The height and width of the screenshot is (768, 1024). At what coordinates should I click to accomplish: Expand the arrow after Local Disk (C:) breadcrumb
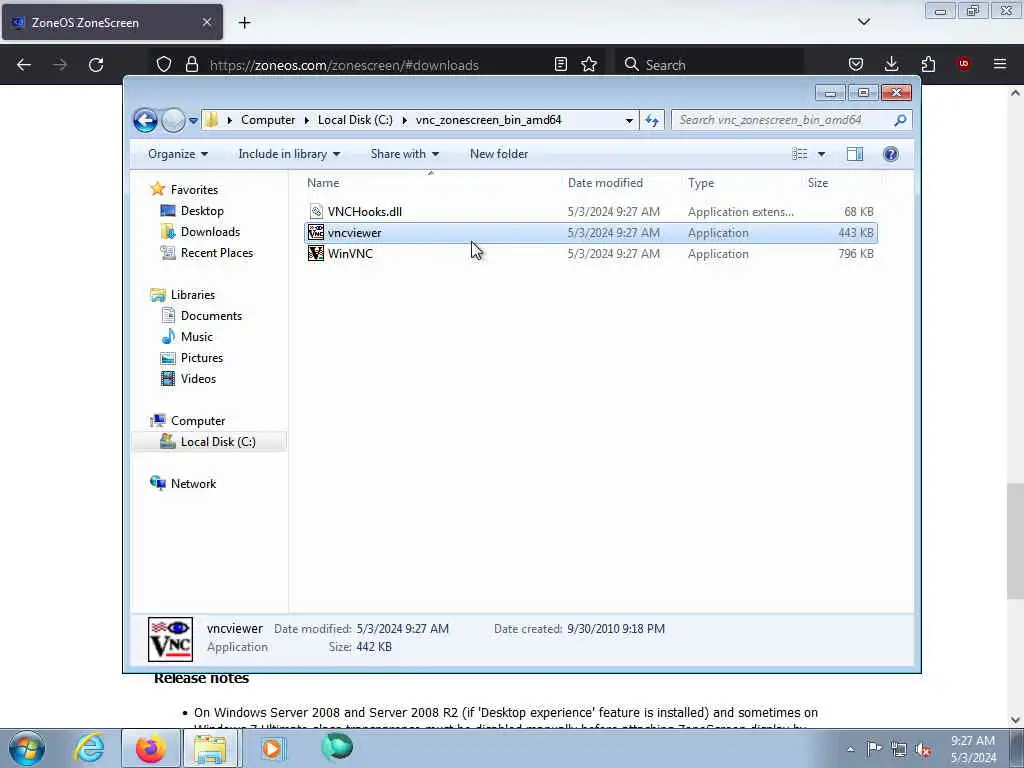coord(404,120)
